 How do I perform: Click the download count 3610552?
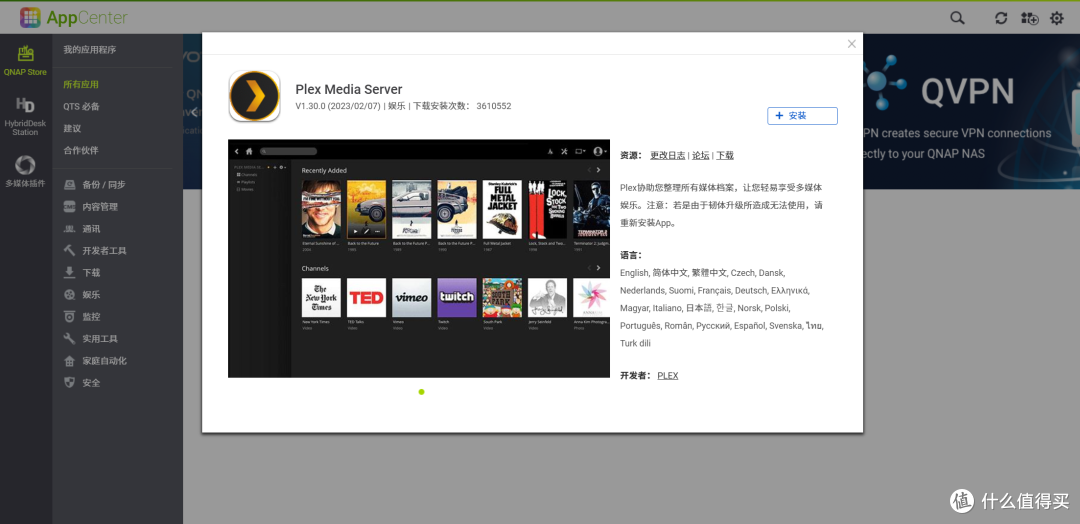pos(494,106)
